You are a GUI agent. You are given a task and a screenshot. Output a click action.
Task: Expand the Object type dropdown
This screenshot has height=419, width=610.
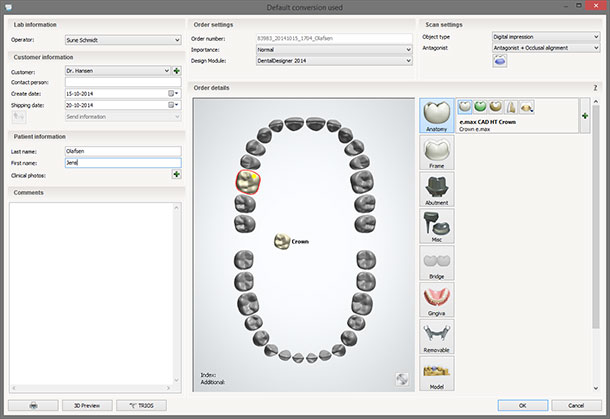(x=545, y=36)
